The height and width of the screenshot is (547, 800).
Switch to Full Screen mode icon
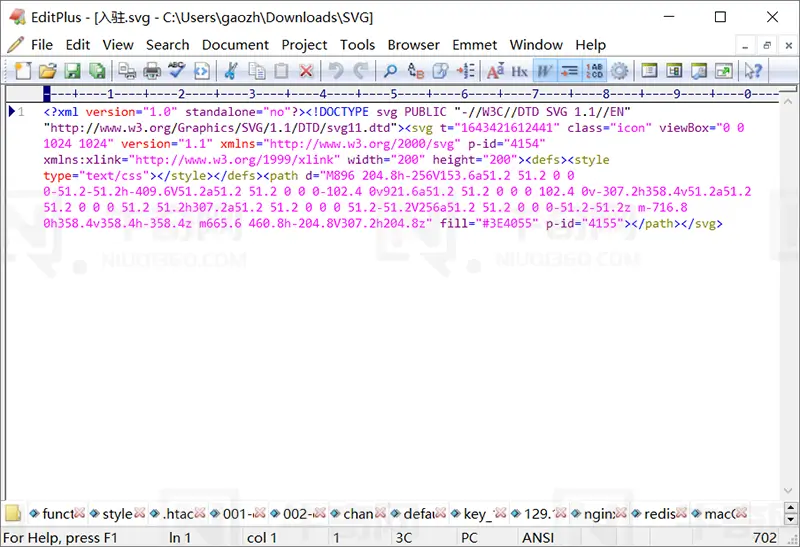pyautogui.click(x=723, y=70)
